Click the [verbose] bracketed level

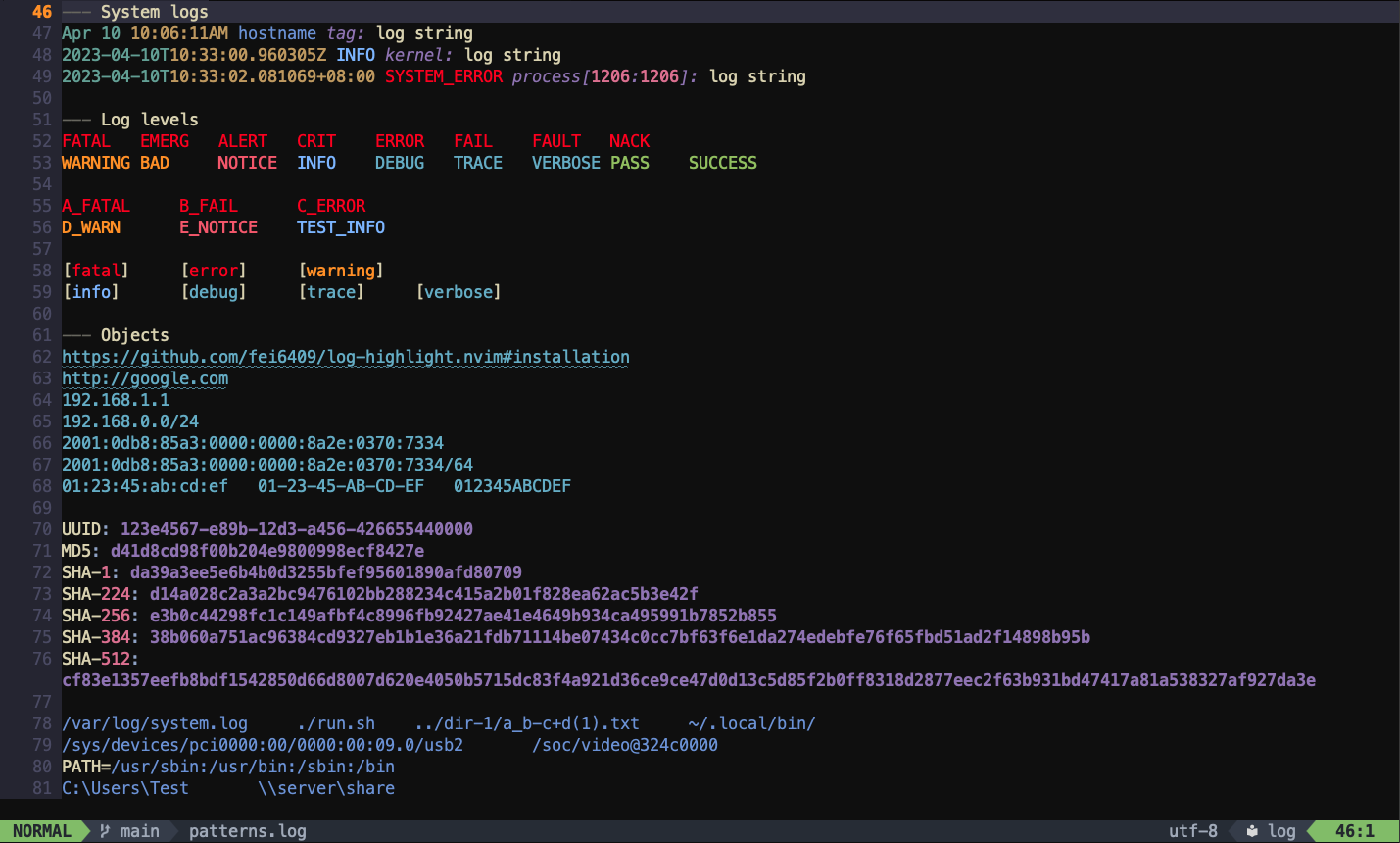tap(459, 292)
